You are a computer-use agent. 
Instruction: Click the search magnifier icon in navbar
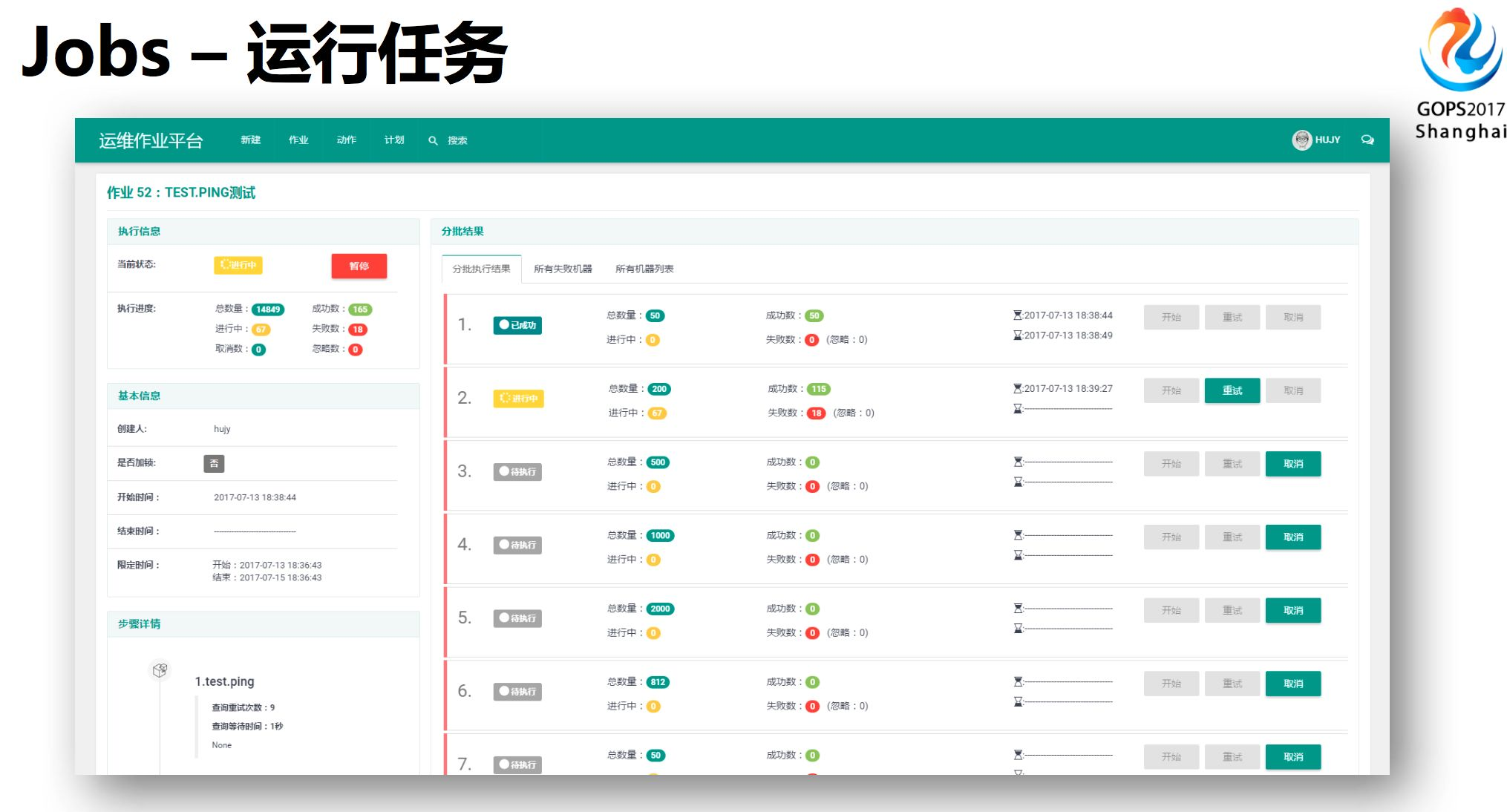[433, 140]
